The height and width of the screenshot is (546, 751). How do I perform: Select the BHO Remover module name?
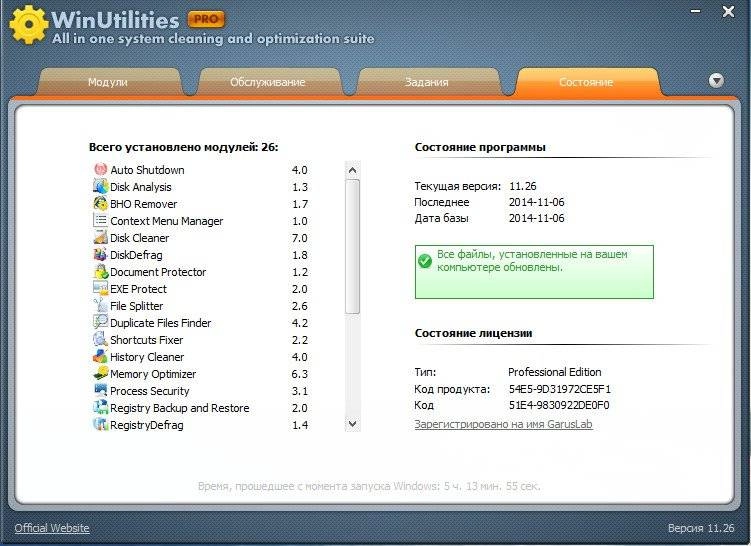point(144,204)
